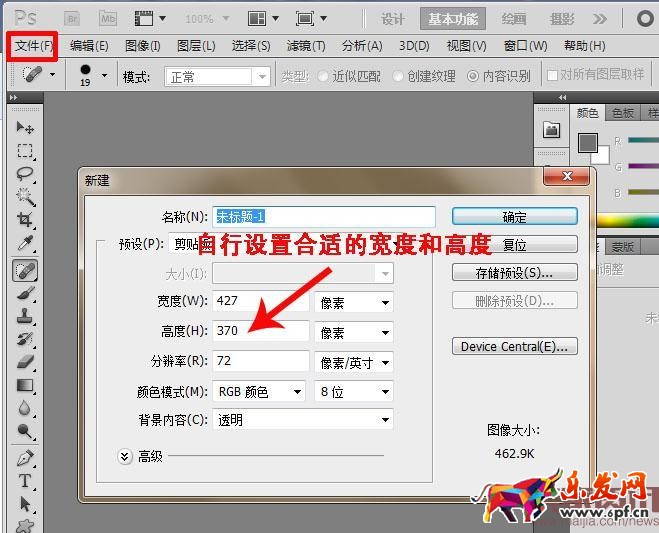Select the Create Texture radio option
The height and width of the screenshot is (533, 659).
398,76
